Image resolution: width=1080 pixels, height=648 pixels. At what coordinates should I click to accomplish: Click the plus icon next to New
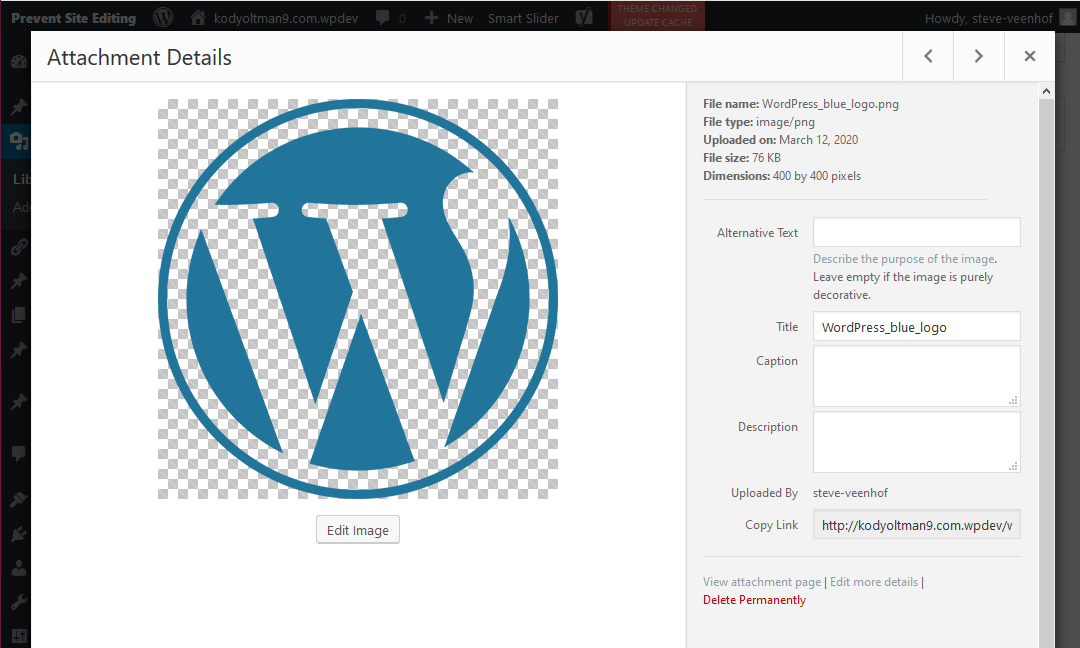(x=431, y=18)
